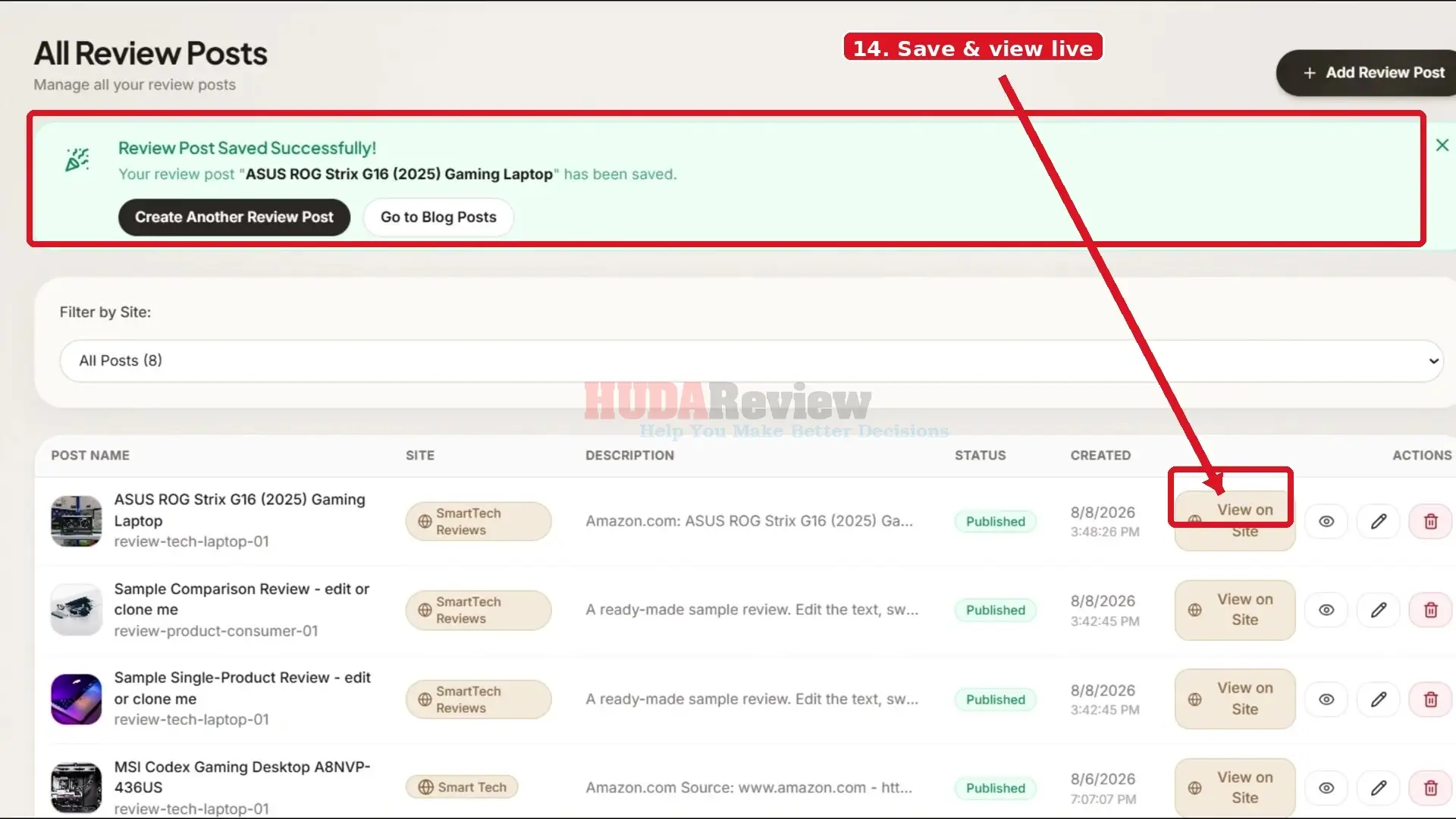Click the DESCRIPTION column header

pos(629,455)
